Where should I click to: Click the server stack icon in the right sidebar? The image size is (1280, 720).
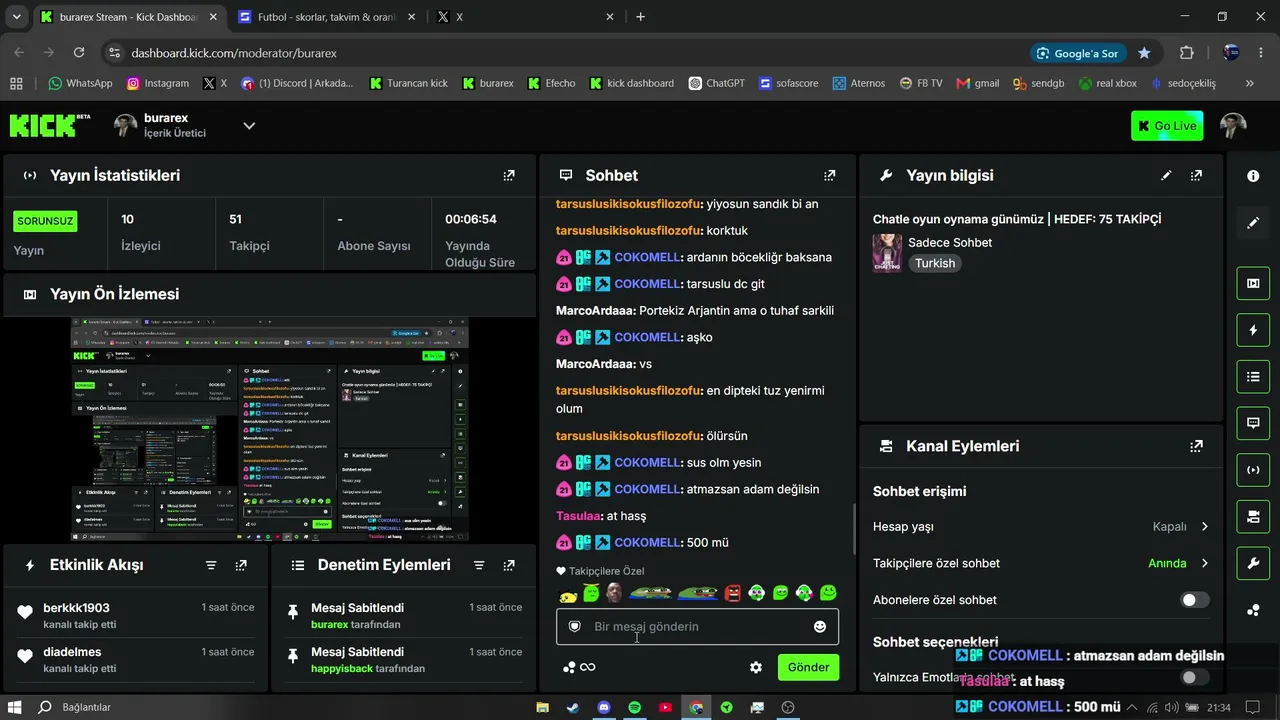[x=1253, y=517]
